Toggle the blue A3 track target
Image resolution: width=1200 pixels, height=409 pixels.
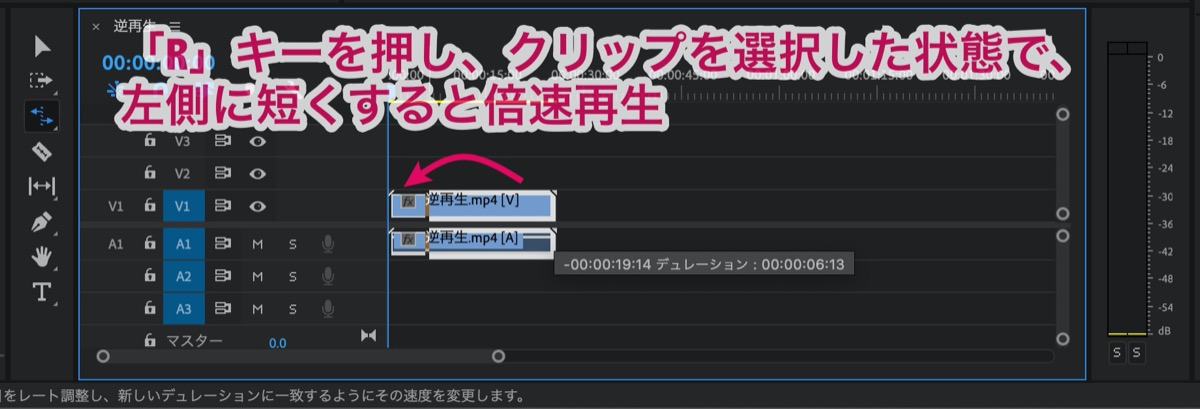pyautogui.click(x=184, y=308)
